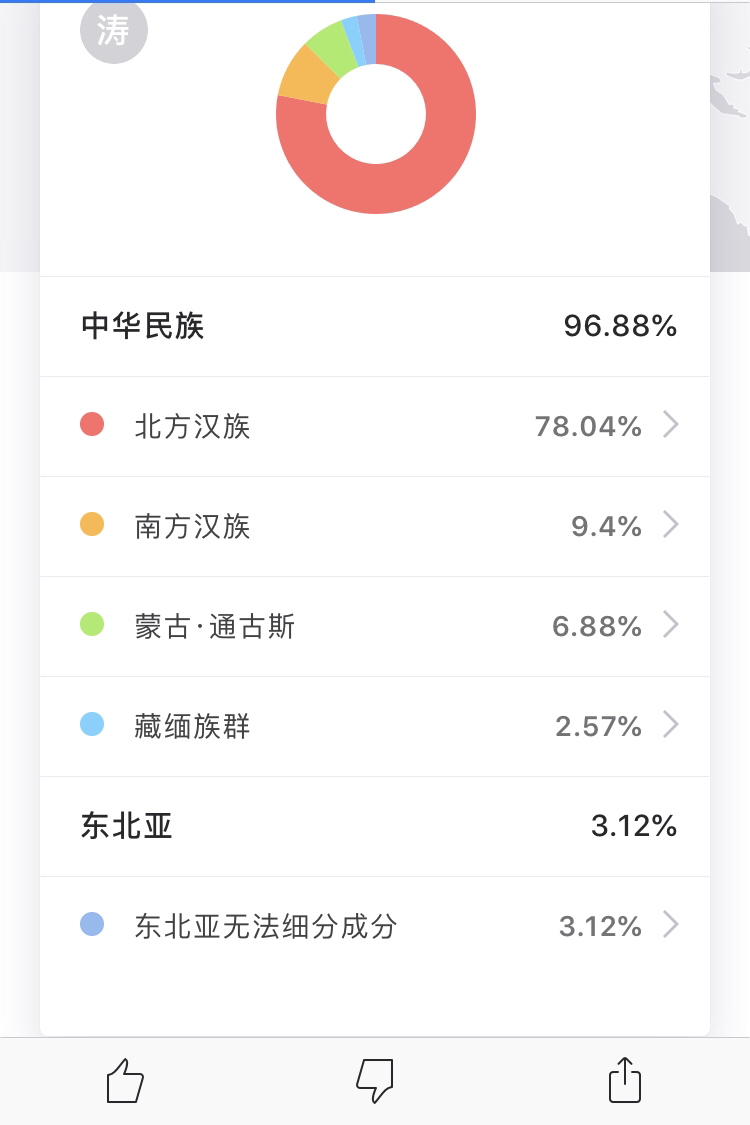Expand 南方汉族 details chevron
Image resolution: width=750 pixels, height=1125 pixels.
click(670, 524)
